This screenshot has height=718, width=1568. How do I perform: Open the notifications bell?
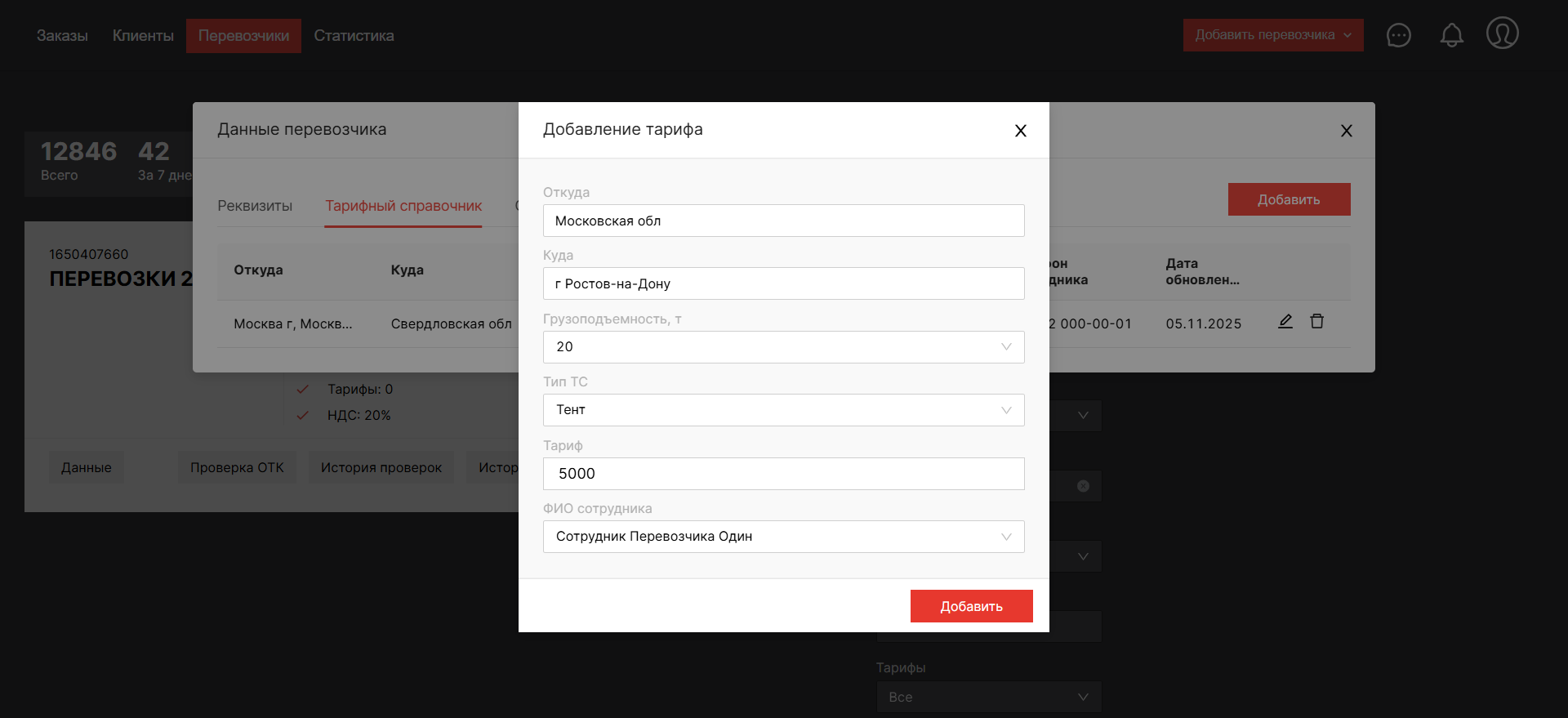tap(1451, 35)
